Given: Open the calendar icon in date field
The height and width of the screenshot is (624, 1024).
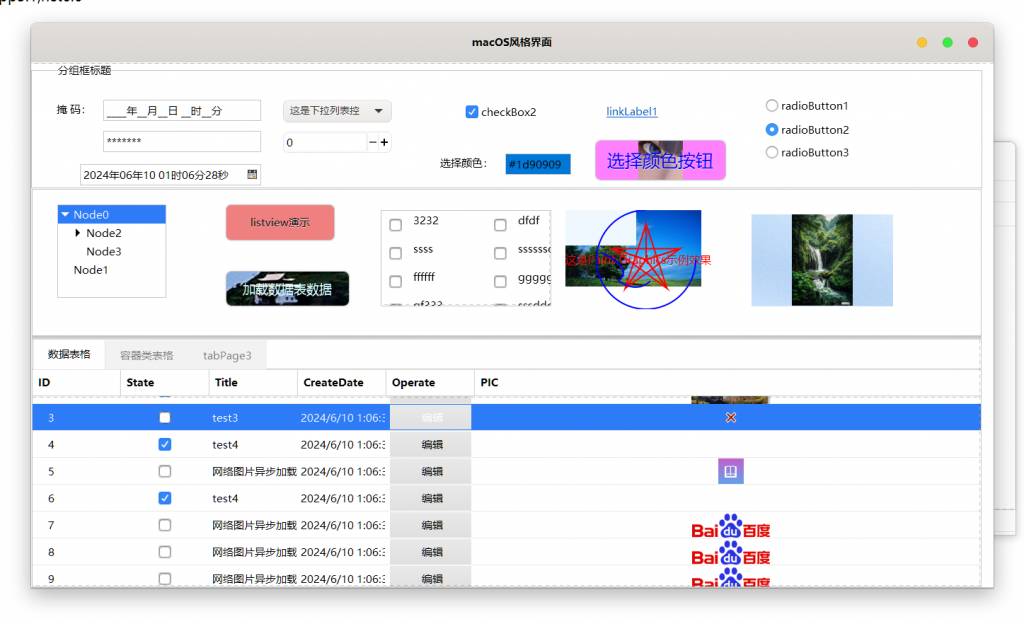Looking at the screenshot, I should (252, 174).
